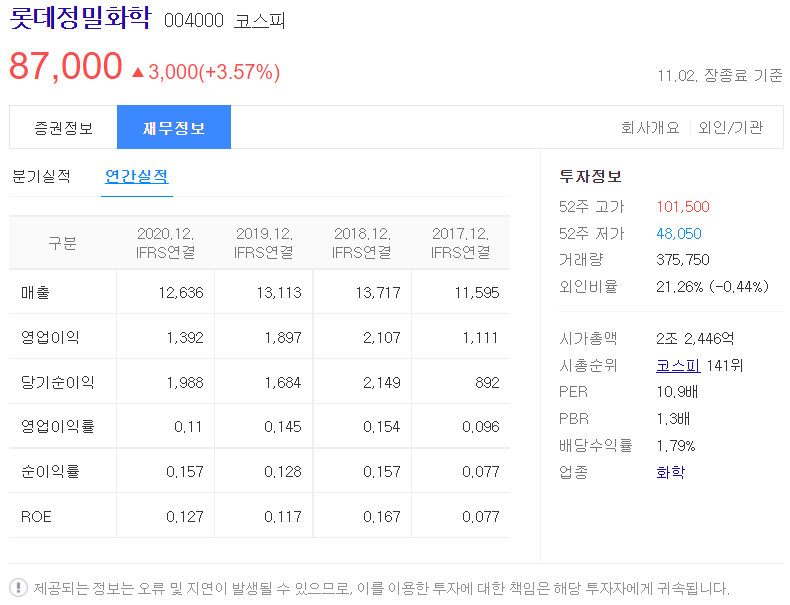
Task: Click the 2019 당기순이익 value 1,684
Action: tap(283, 382)
